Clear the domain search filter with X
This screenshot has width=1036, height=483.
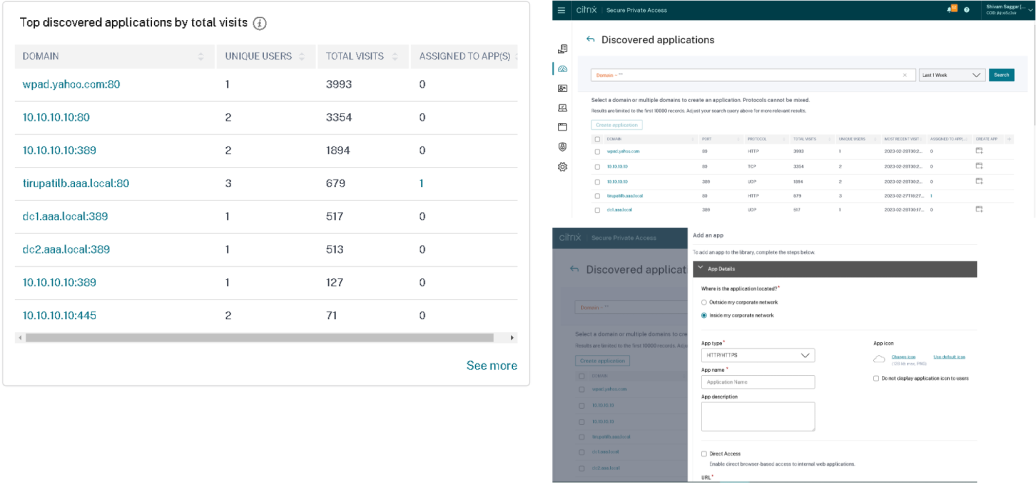[x=904, y=75]
